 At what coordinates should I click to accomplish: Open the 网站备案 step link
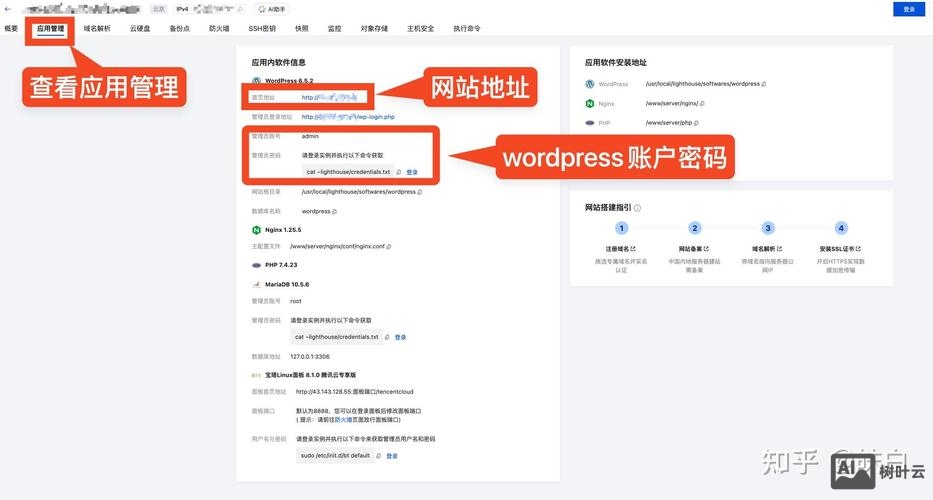coord(694,249)
